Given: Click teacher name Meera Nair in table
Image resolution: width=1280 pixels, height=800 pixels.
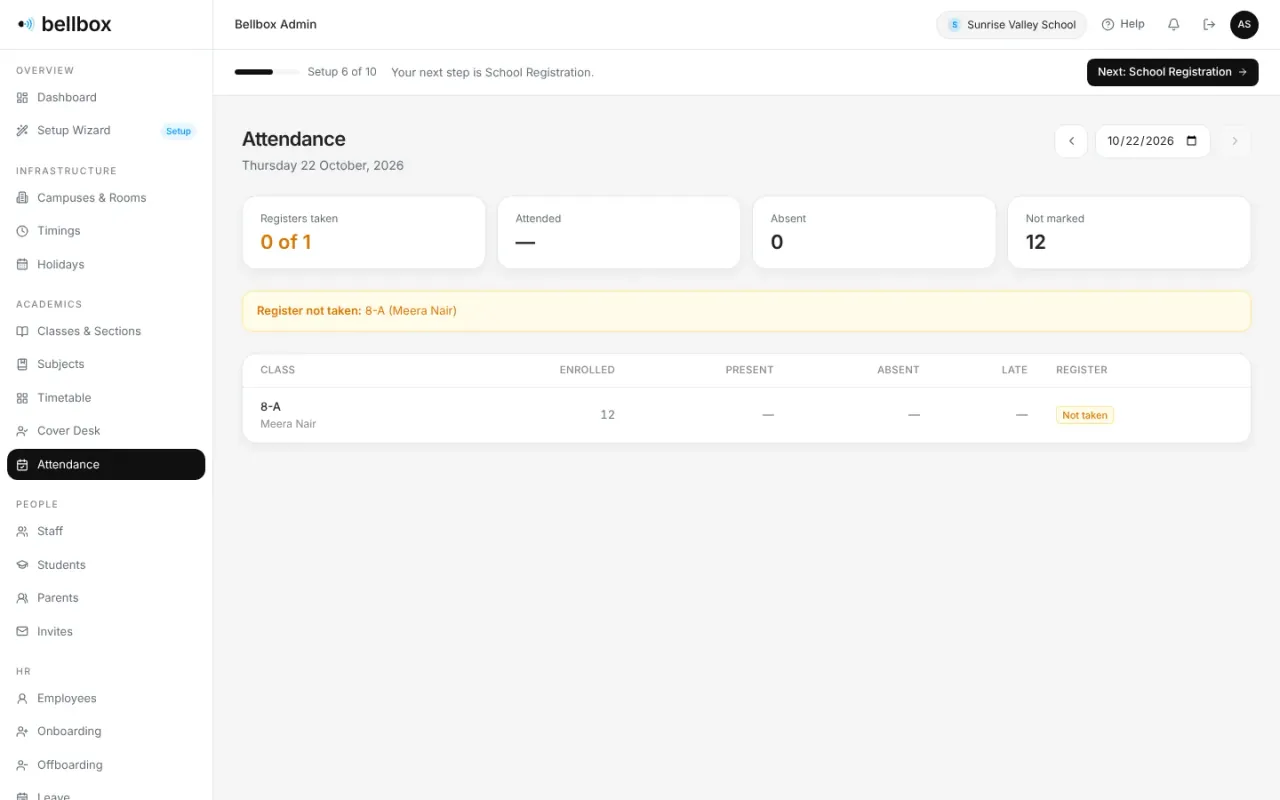Looking at the screenshot, I should (288, 424).
